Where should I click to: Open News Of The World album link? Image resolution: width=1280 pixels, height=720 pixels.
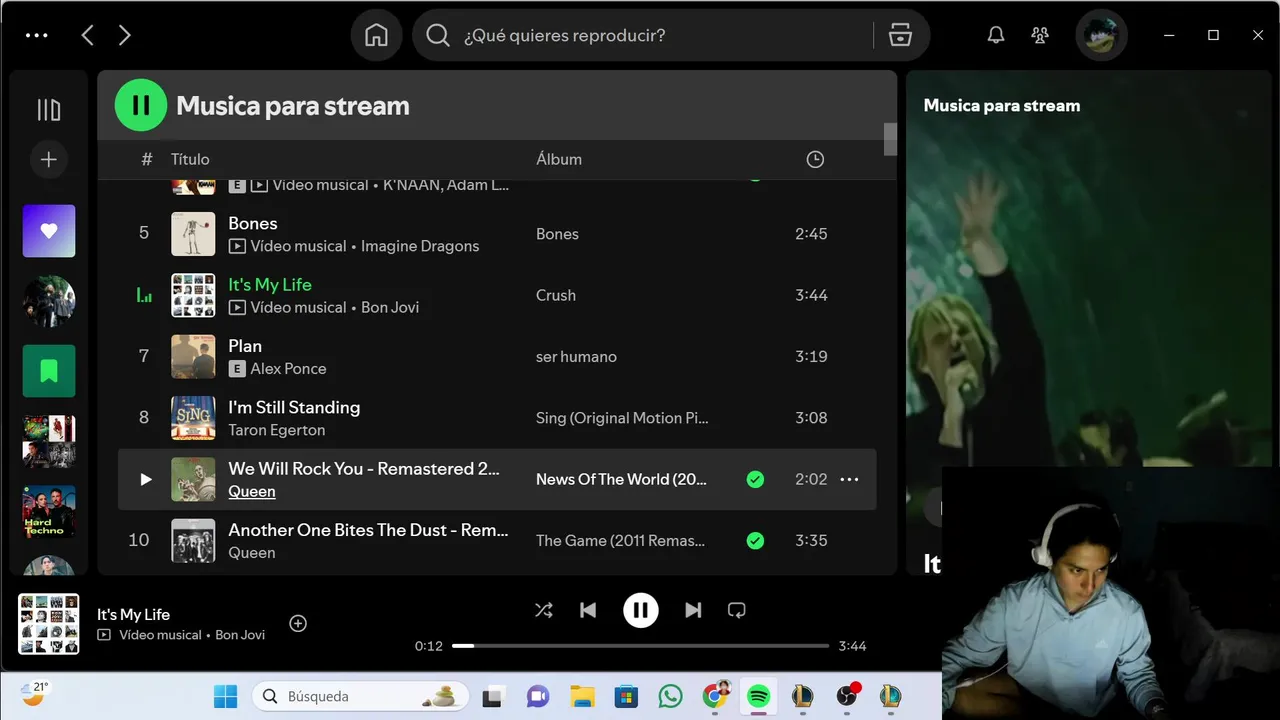pos(621,479)
